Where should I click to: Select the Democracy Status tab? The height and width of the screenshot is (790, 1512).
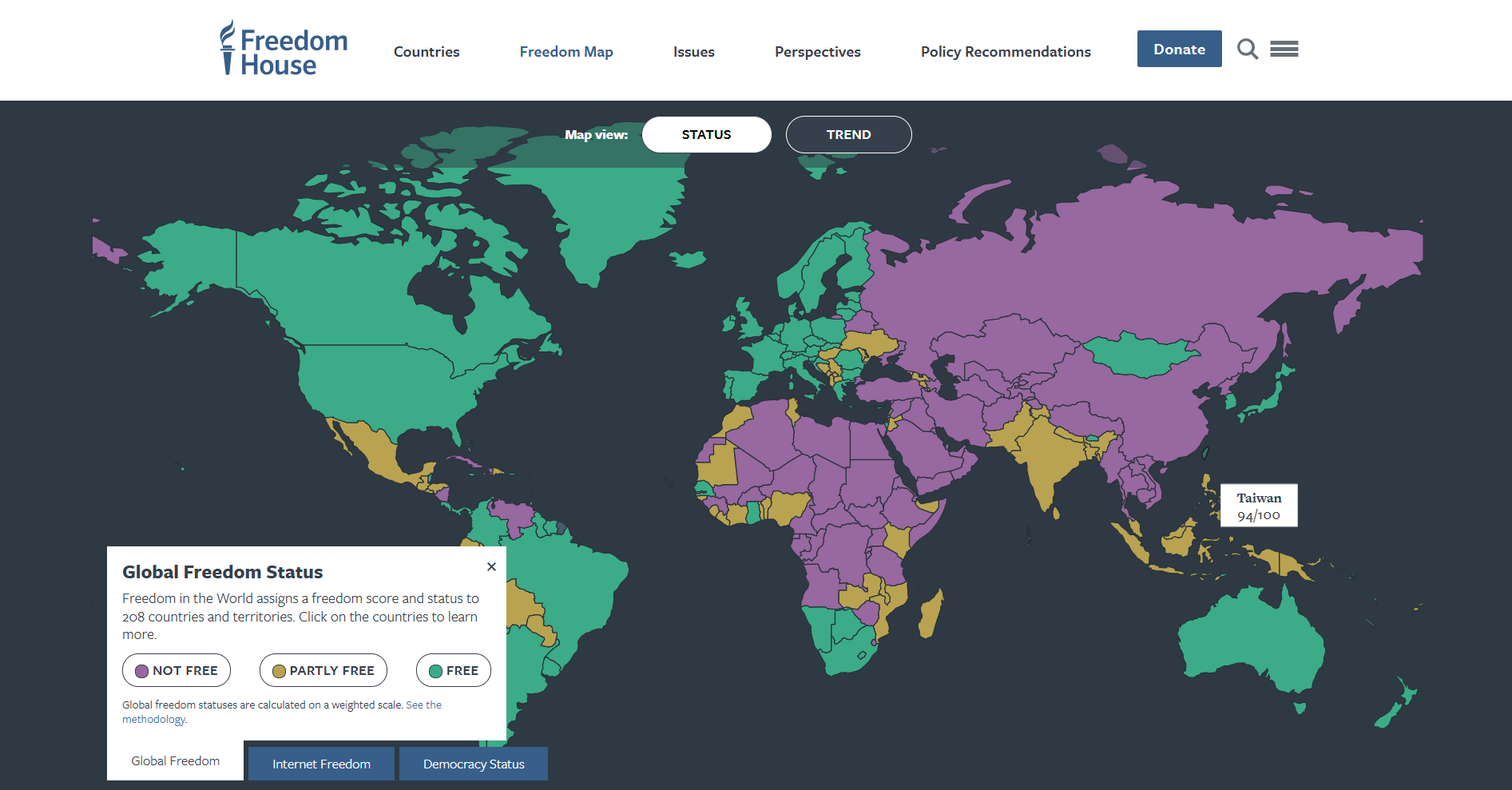coord(474,764)
